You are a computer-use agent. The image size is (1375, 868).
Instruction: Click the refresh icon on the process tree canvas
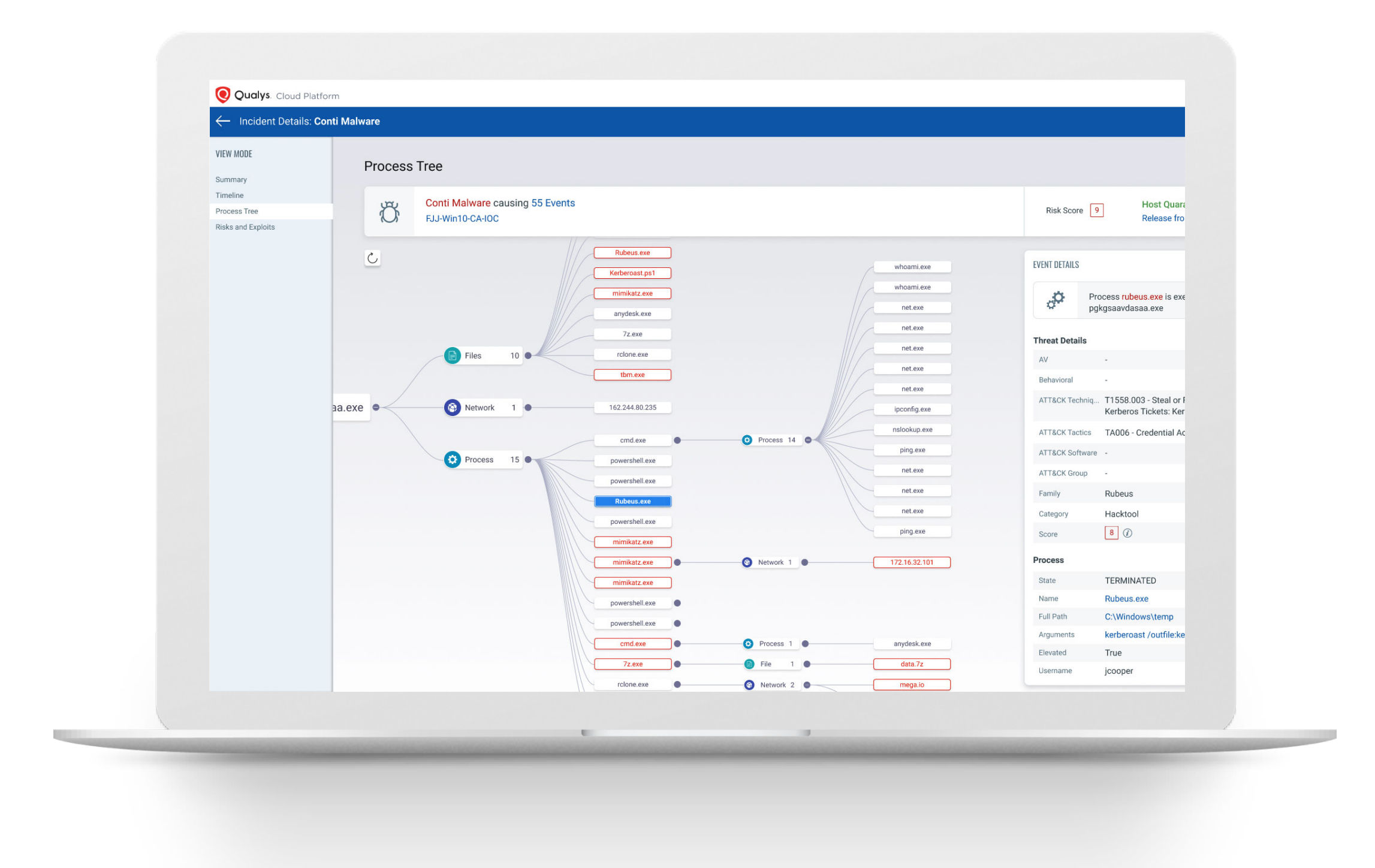[x=373, y=258]
